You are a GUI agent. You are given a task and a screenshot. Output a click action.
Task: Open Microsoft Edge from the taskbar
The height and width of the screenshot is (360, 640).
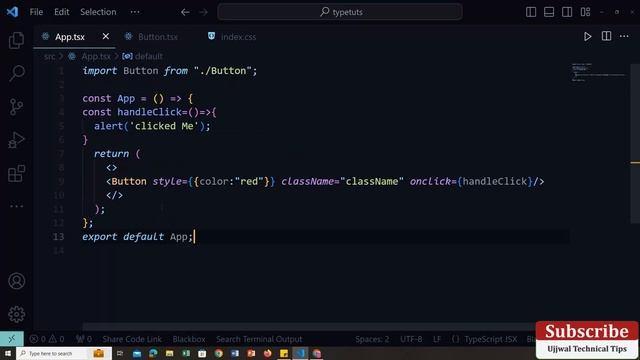pos(153,353)
